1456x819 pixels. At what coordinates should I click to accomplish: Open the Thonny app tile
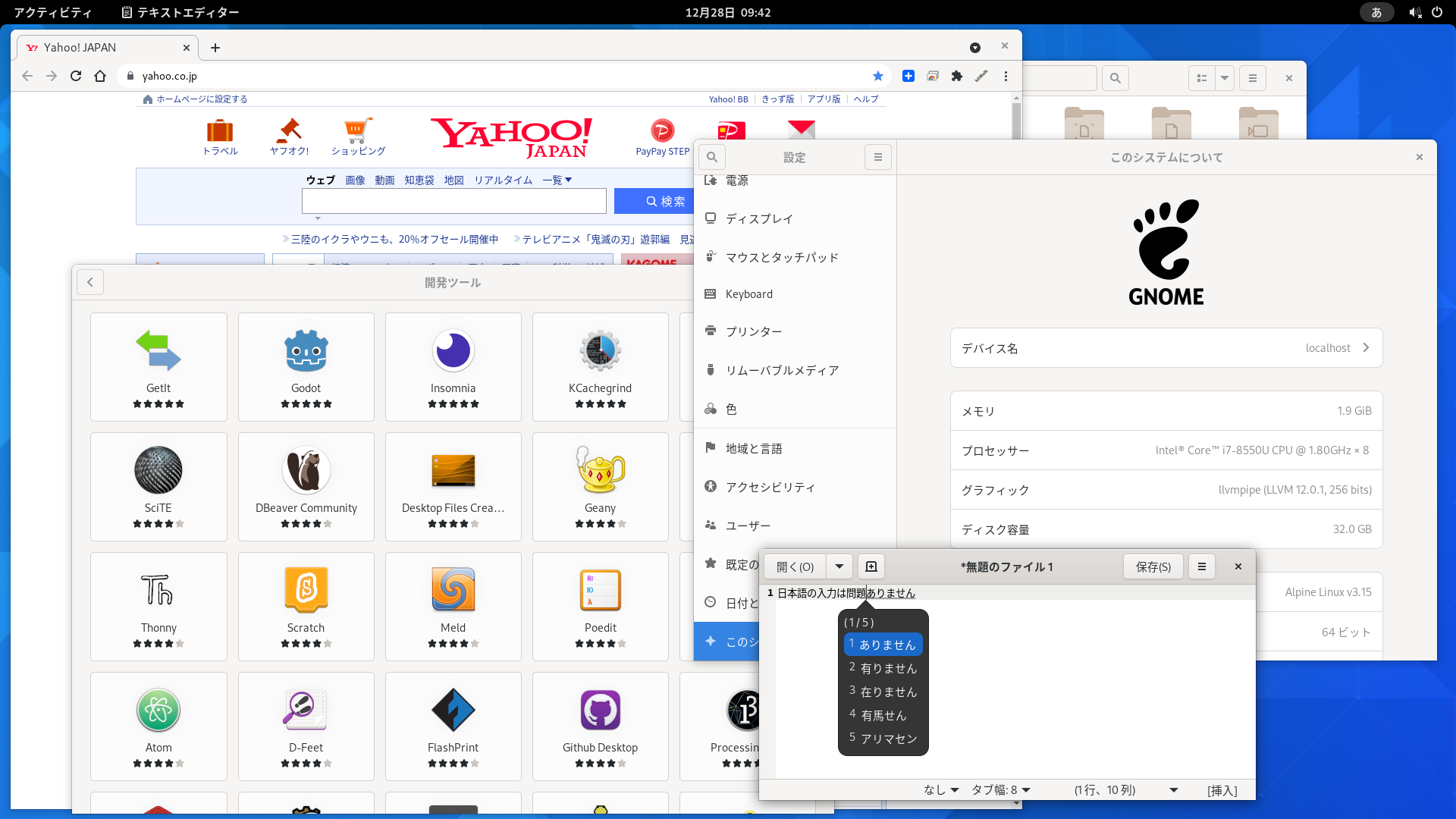click(158, 607)
